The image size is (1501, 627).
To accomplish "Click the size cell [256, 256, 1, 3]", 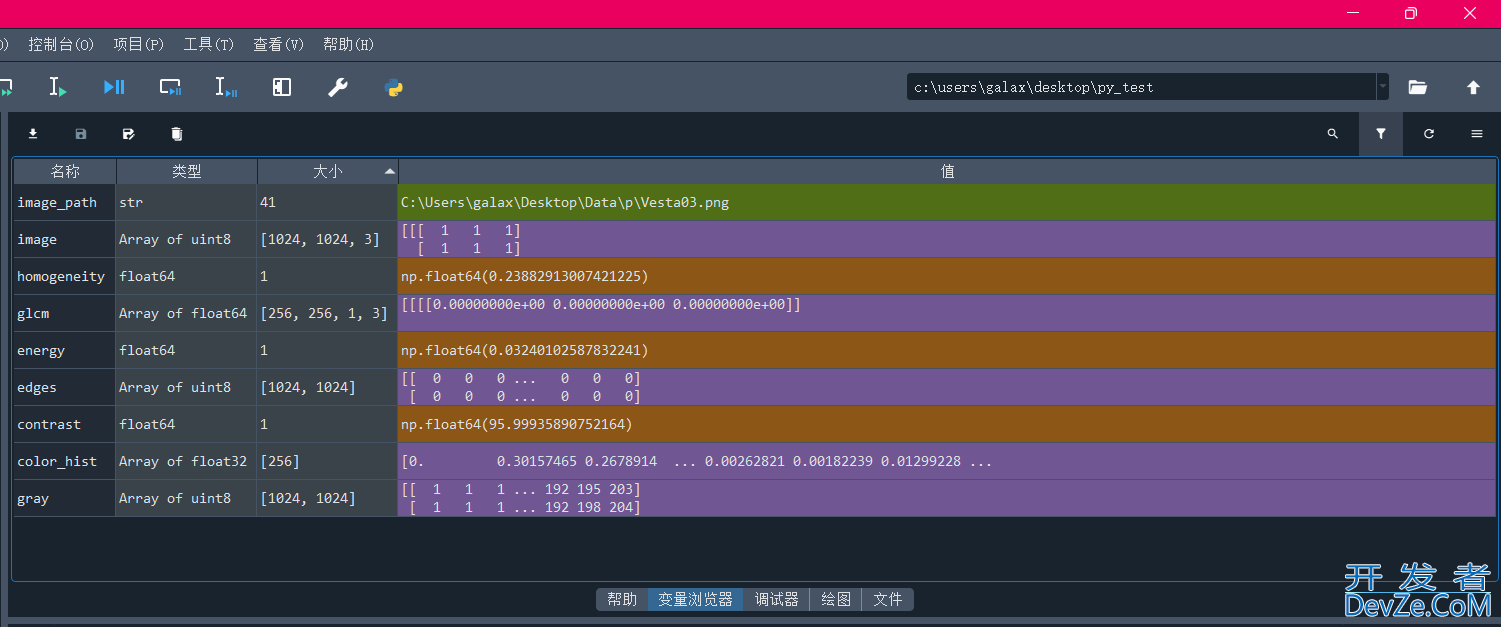I will (x=328, y=313).
